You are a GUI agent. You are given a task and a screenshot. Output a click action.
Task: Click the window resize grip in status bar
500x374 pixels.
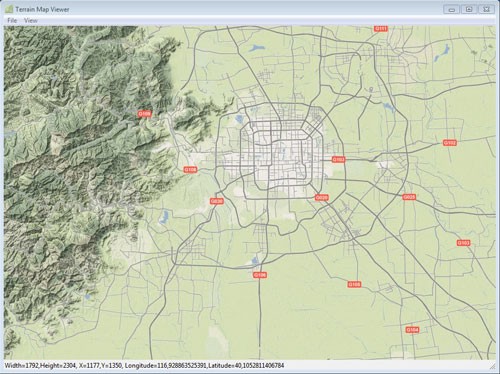[x=492, y=366]
